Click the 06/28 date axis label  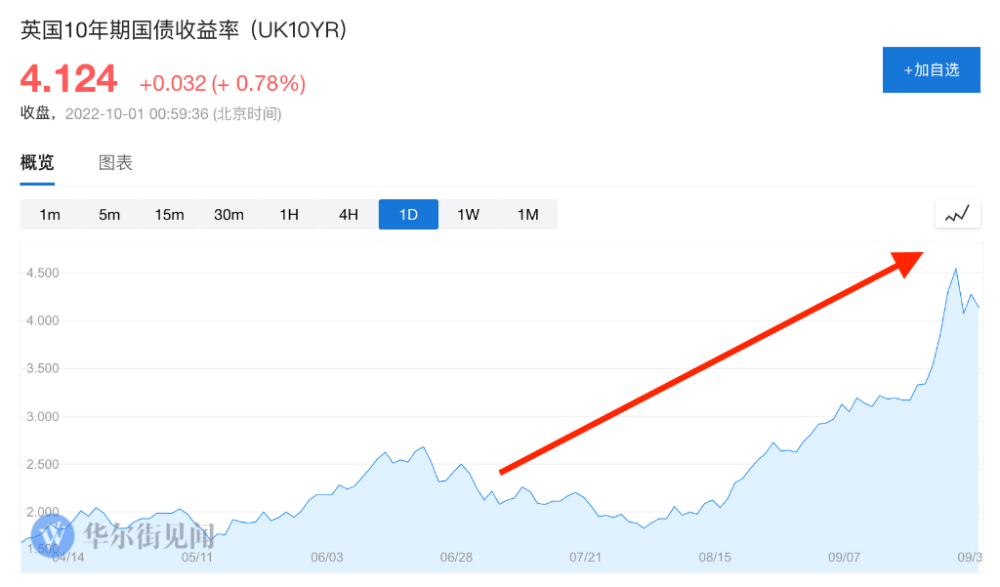tap(456, 558)
